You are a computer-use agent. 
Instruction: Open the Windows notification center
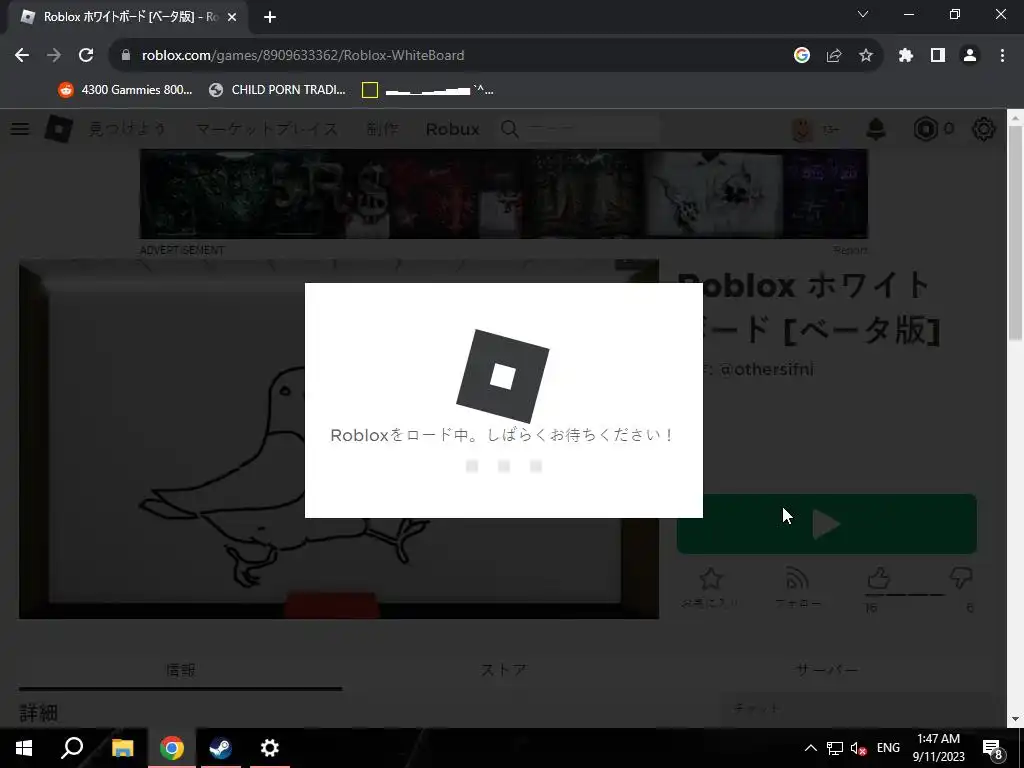pos(993,748)
